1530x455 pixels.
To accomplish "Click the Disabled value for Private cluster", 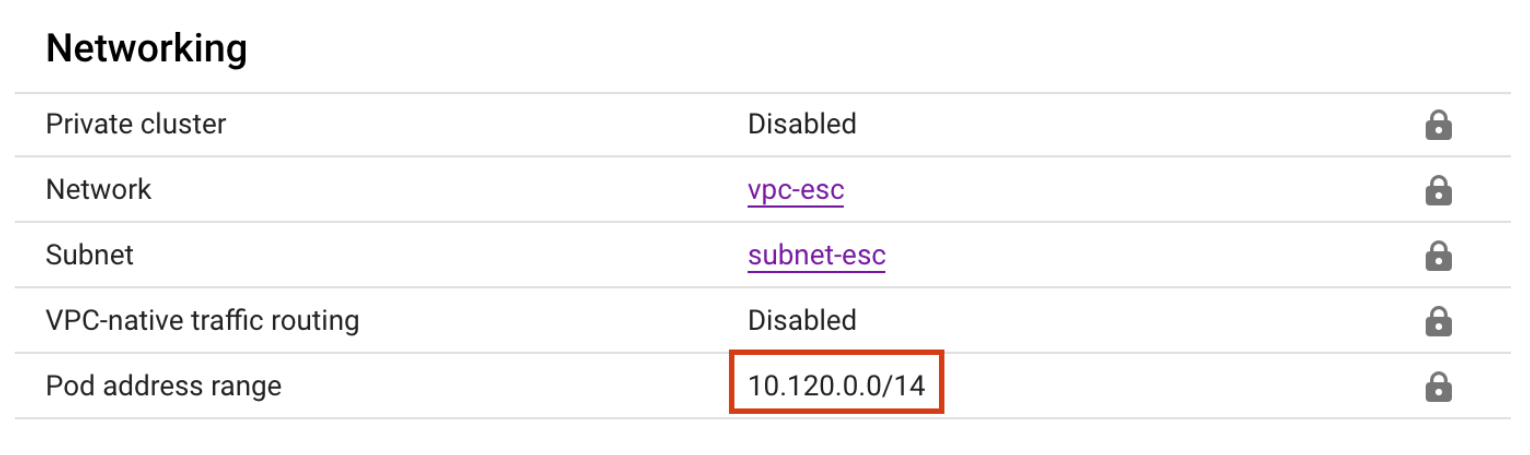I will click(x=802, y=124).
